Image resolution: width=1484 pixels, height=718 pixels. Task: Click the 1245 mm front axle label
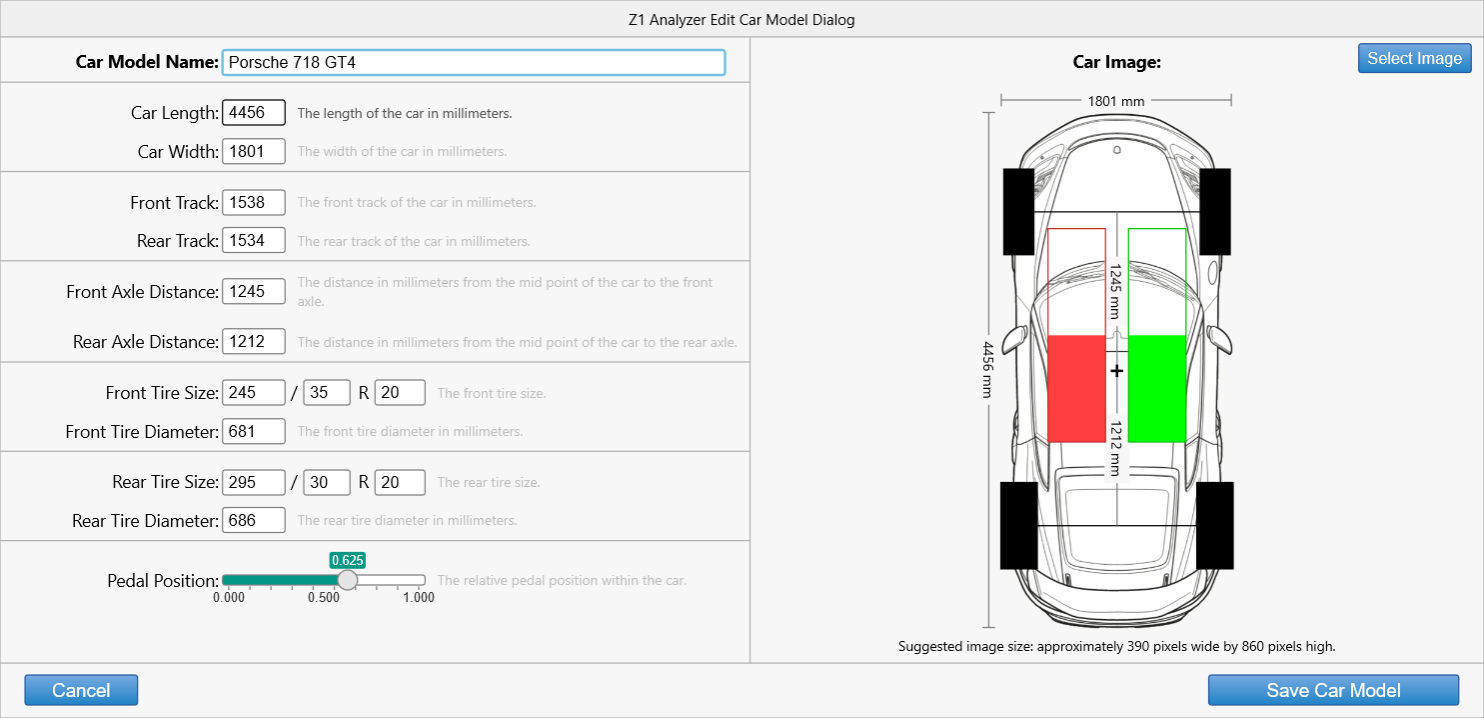point(1116,292)
